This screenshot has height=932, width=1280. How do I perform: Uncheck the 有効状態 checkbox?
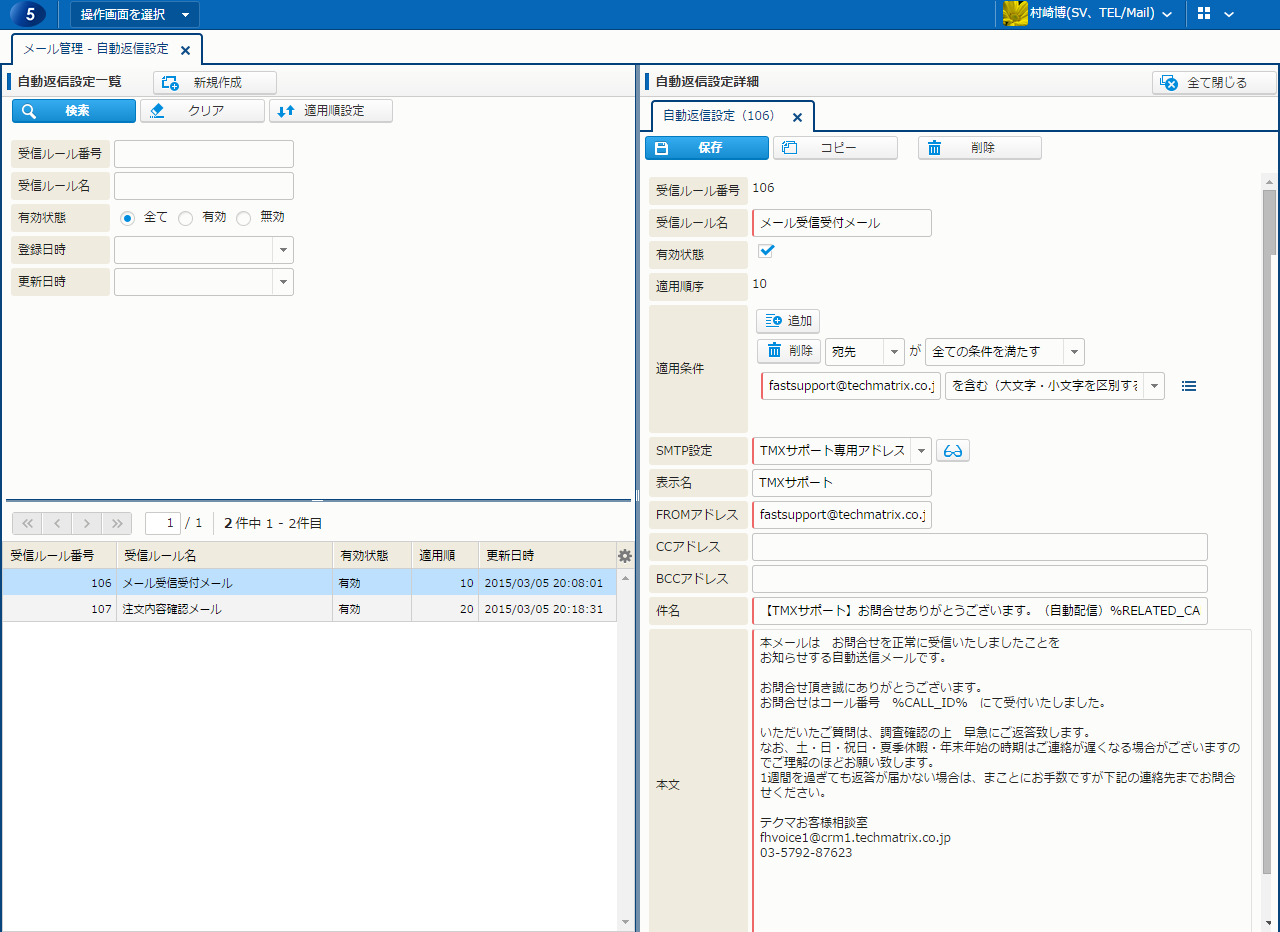click(767, 251)
